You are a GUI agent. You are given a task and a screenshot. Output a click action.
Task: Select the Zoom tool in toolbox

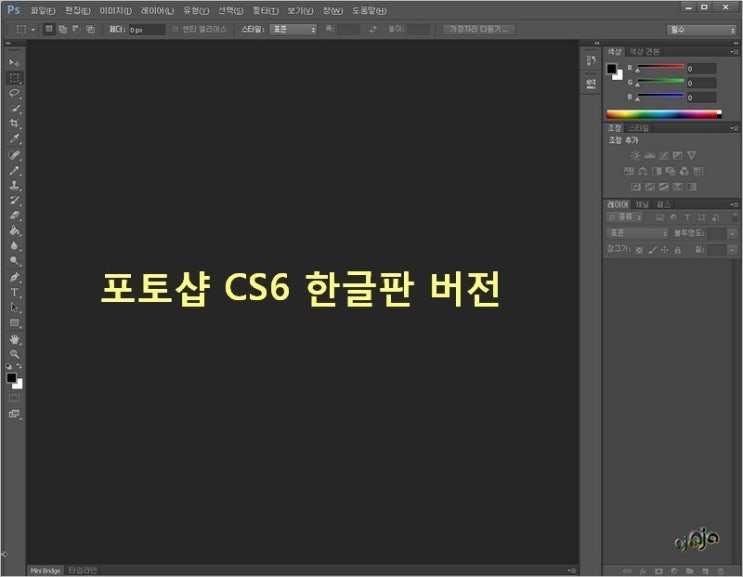[14, 354]
